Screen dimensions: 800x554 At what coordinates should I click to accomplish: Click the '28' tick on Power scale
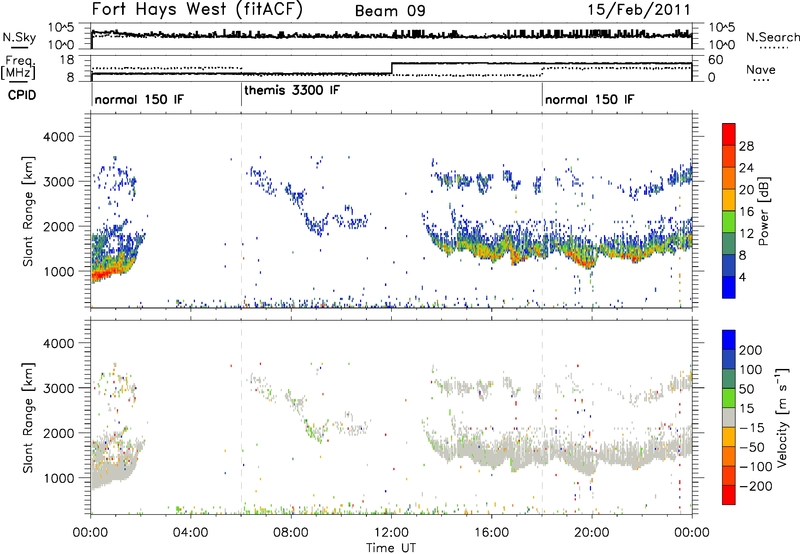(746, 146)
